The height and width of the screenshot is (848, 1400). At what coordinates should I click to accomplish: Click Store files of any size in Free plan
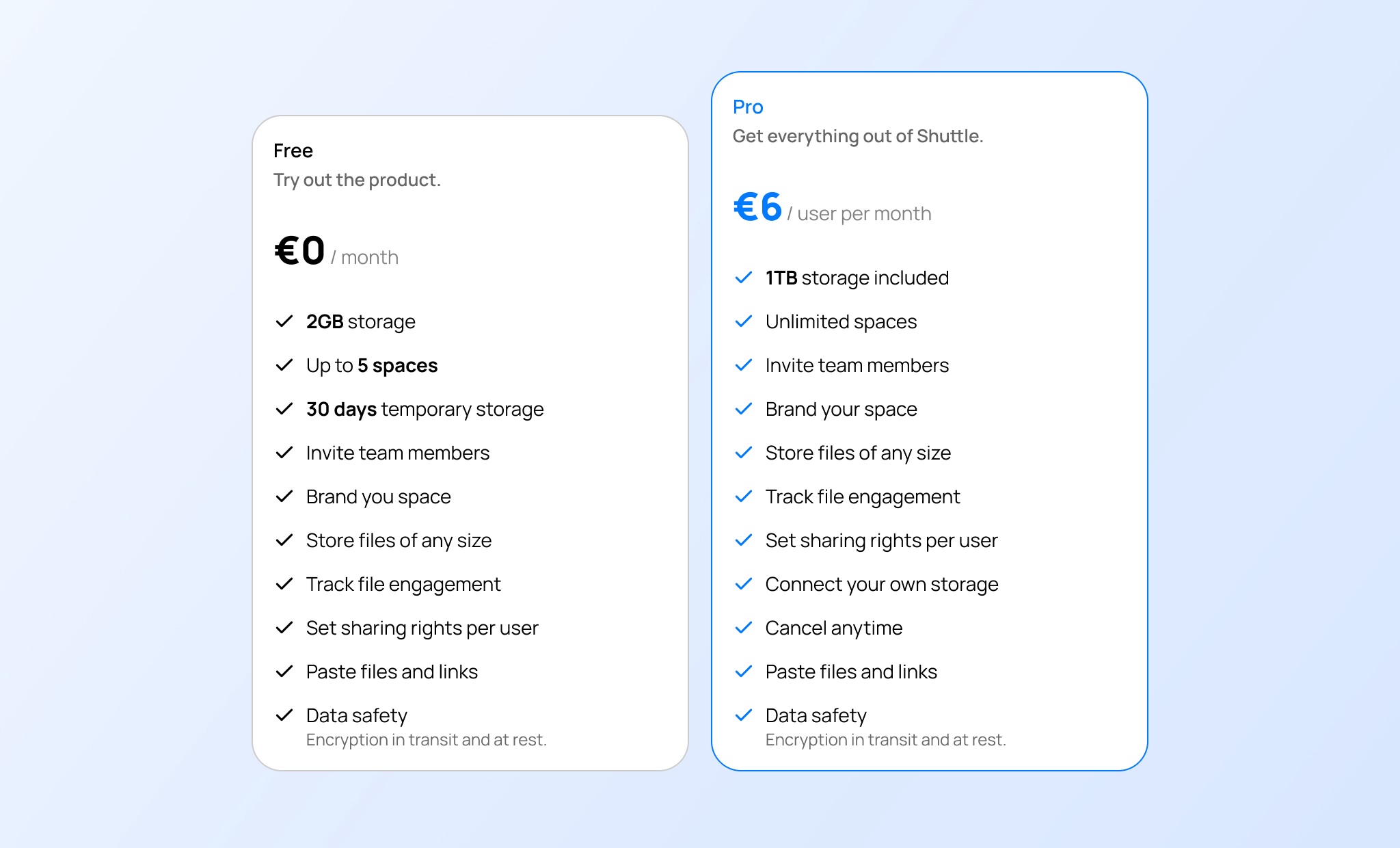(399, 540)
